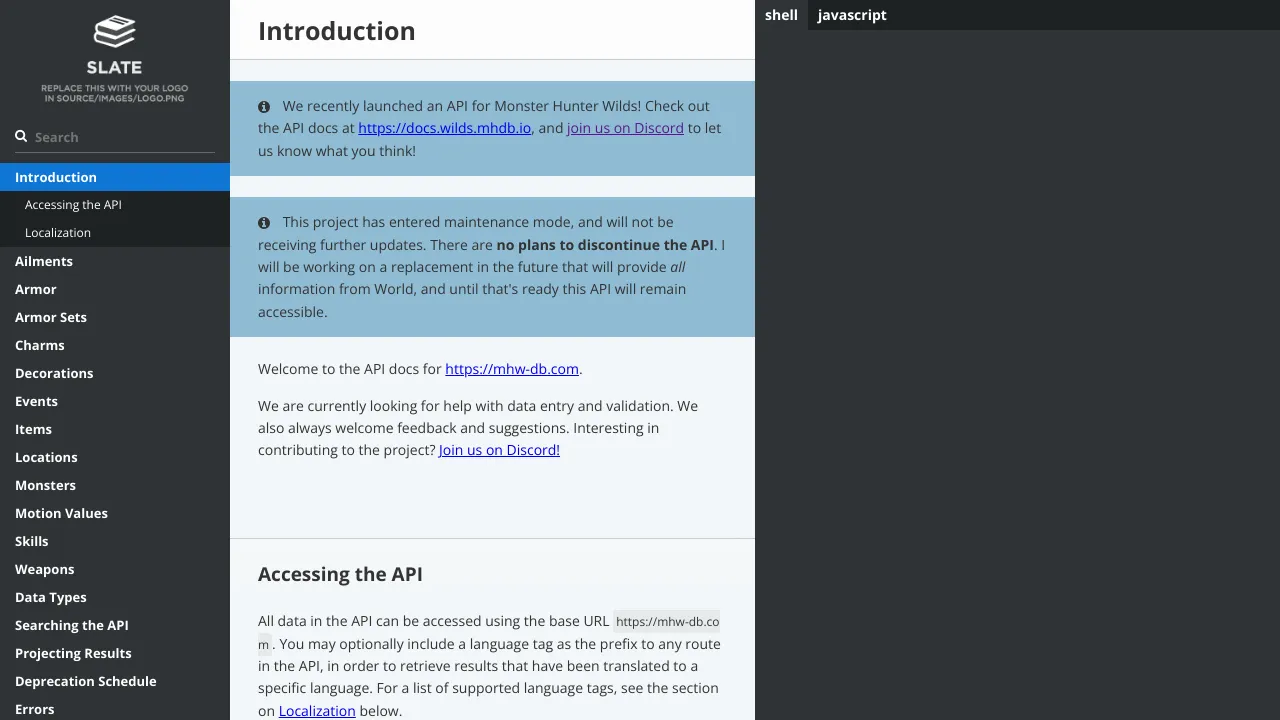Viewport: 1280px width, 720px height.
Task: Go to the Decorations section
Action: point(115,373)
